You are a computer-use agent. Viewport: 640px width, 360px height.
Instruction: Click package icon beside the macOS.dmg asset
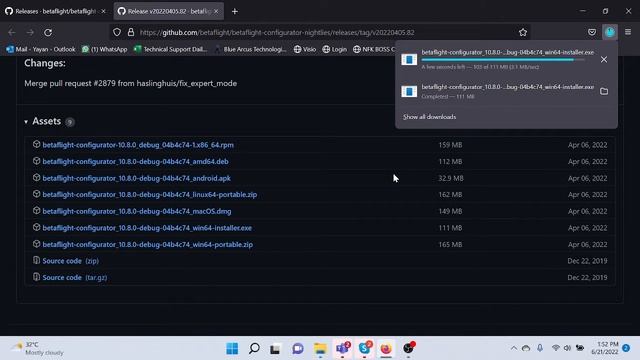pyautogui.click(x=36, y=211)
